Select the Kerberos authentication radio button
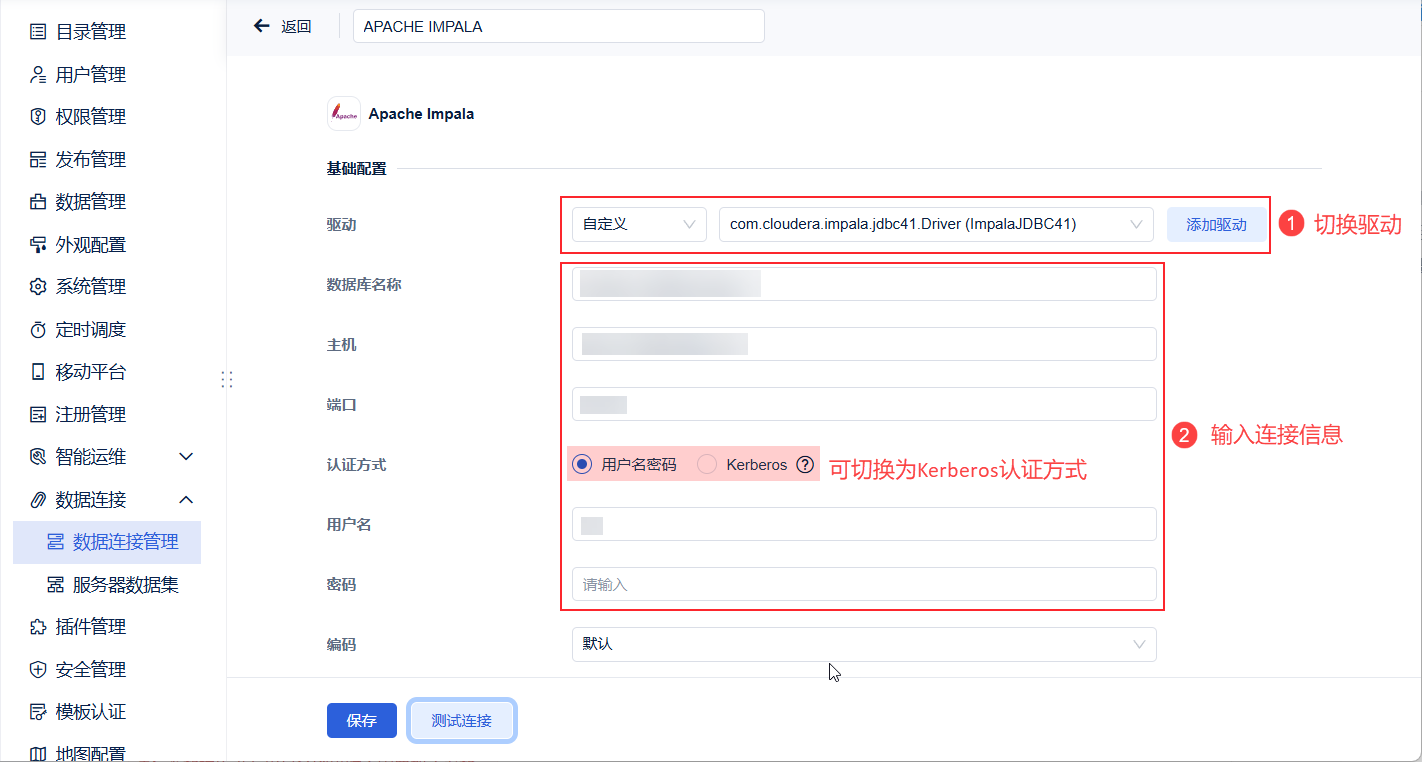 point(707,465)
